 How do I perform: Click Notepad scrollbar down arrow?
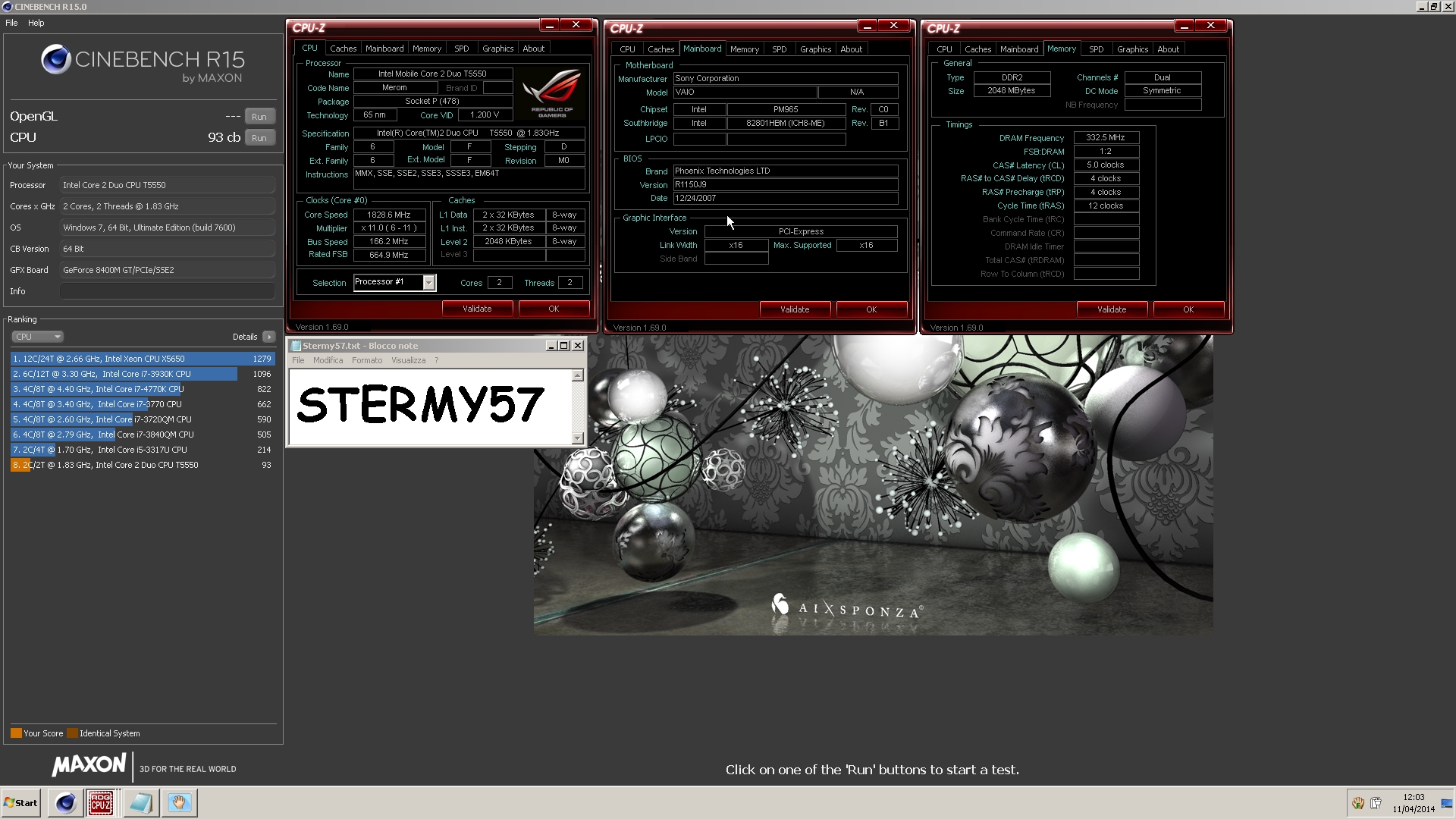pyautogui.click(x=578, y=438)
